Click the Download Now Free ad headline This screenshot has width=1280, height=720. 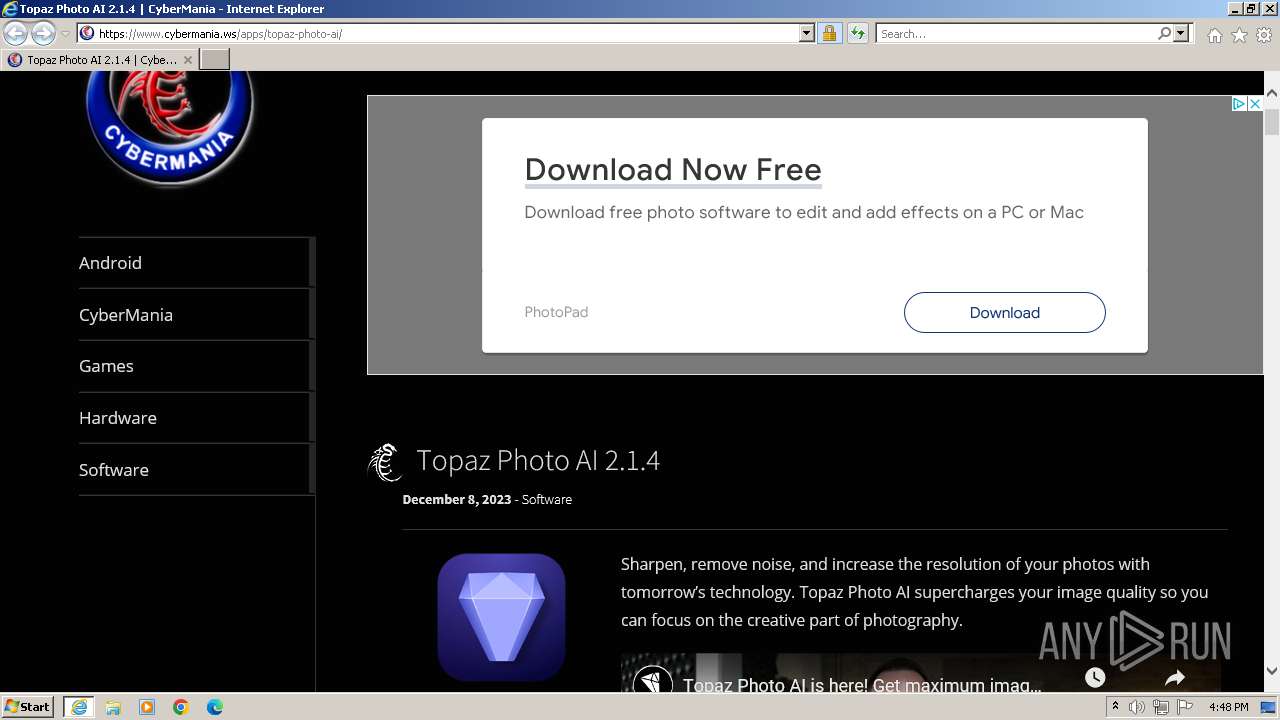(673, 170)
